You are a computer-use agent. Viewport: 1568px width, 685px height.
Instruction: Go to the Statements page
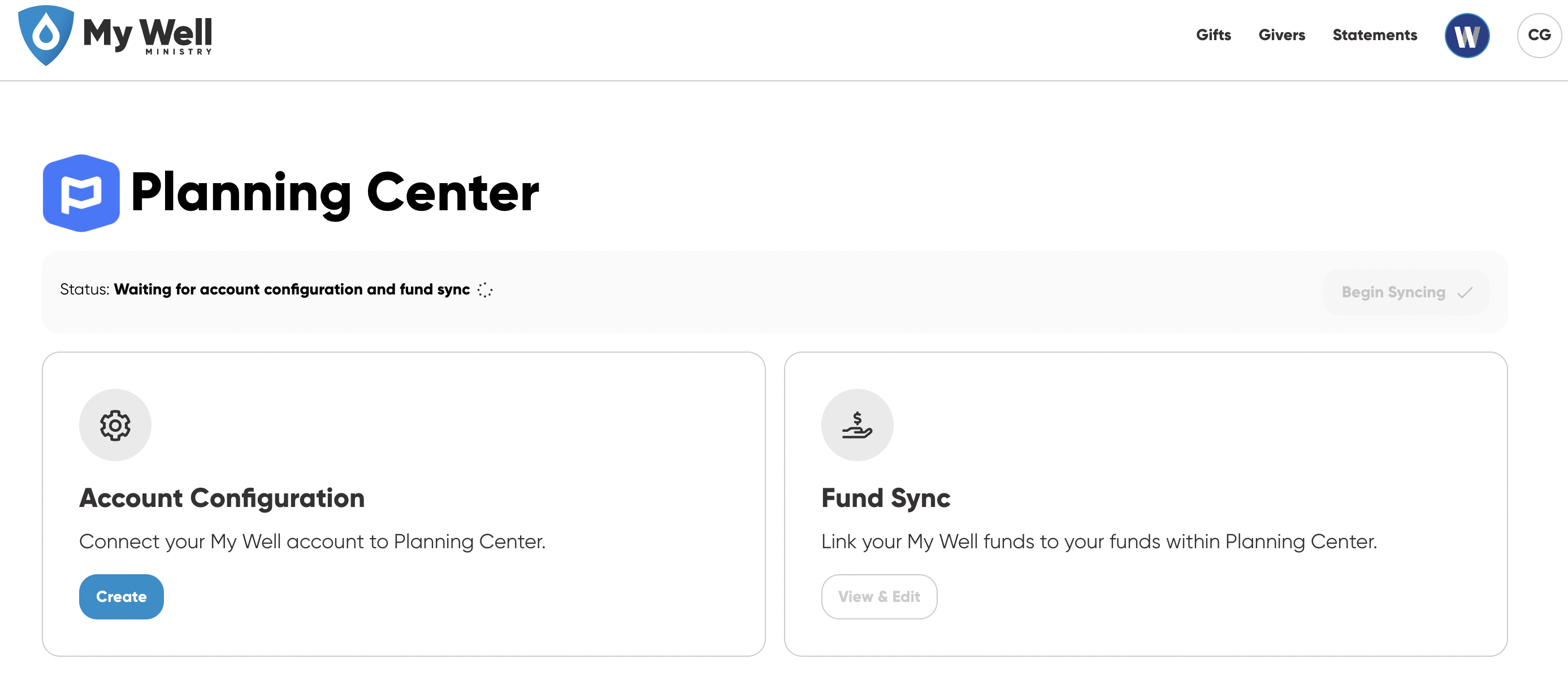coord(1375,34)
